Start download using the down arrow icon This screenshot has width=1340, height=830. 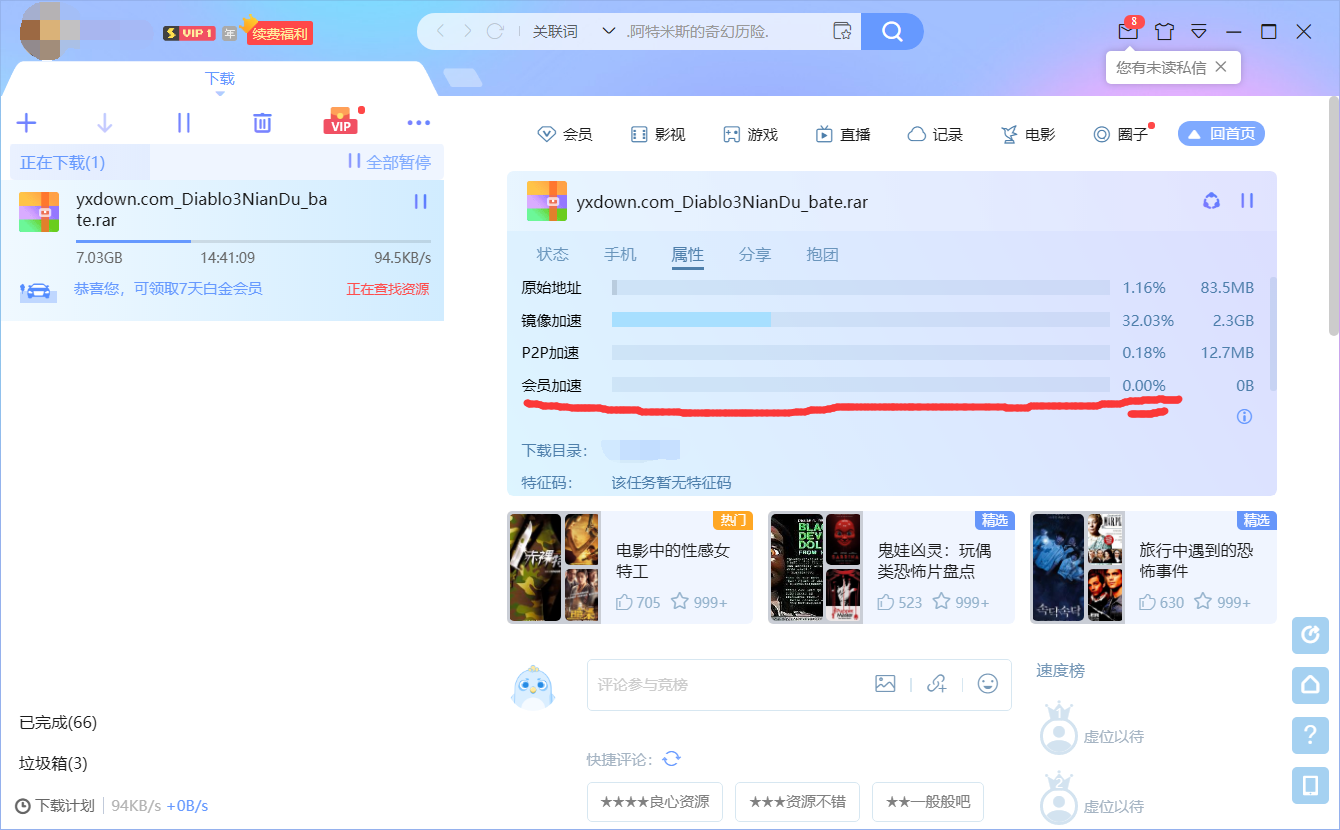[x=105, y=123]
